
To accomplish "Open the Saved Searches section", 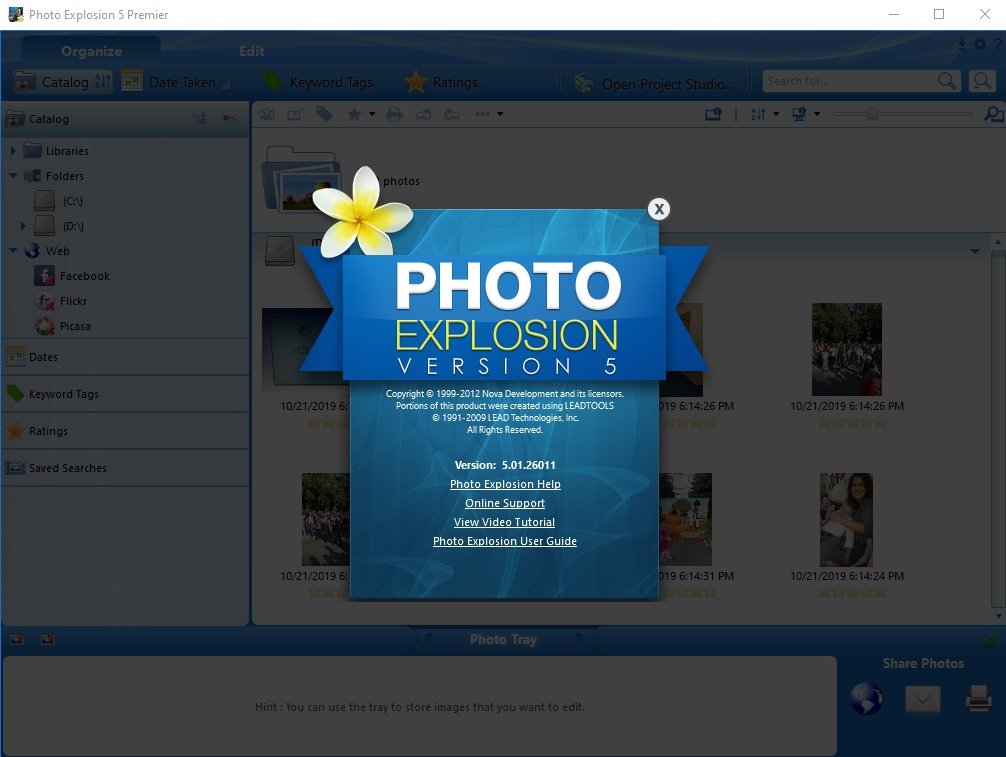I will pos(125,468).
